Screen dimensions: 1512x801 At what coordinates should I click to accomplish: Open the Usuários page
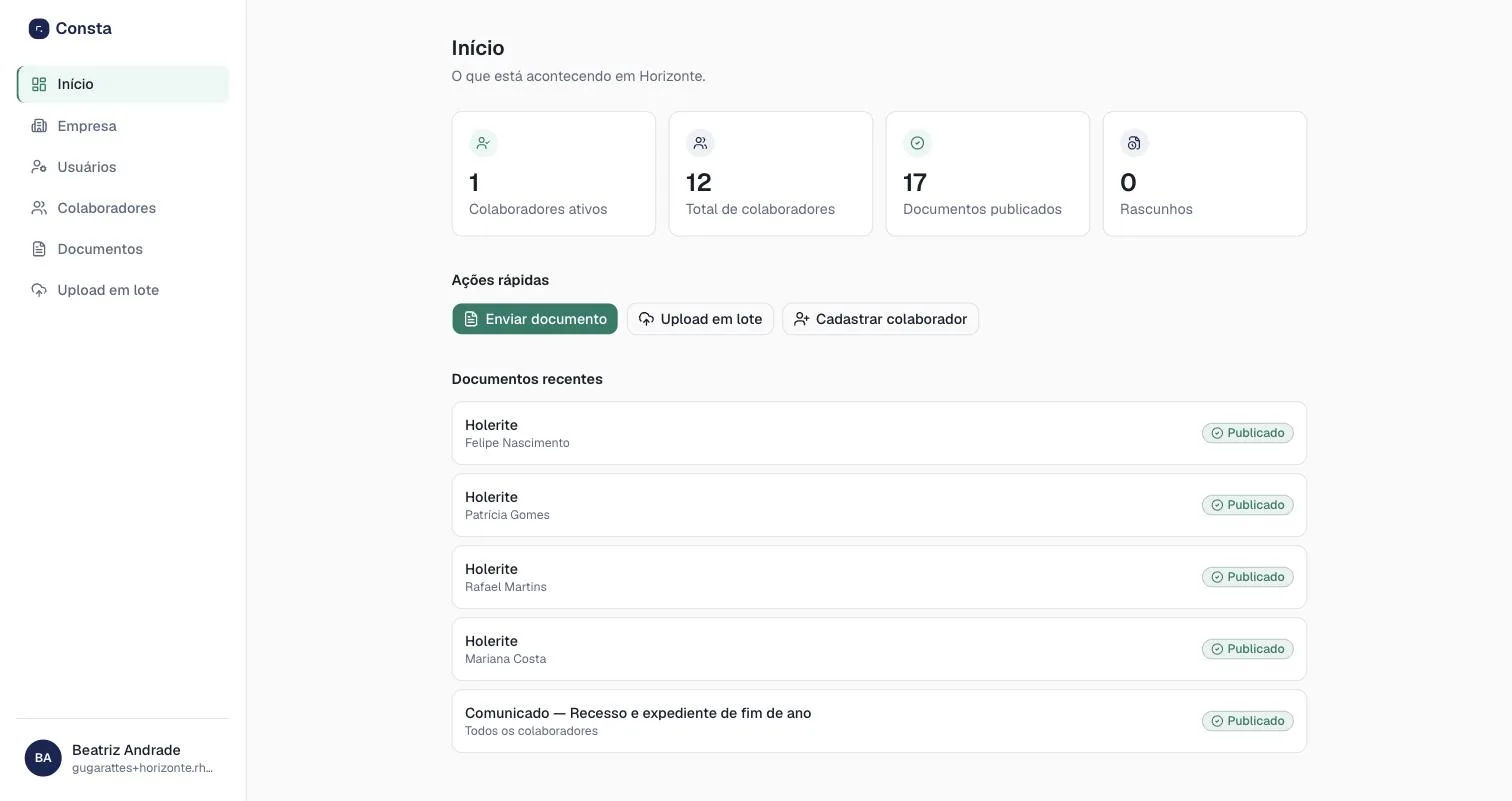pos(123,167)
